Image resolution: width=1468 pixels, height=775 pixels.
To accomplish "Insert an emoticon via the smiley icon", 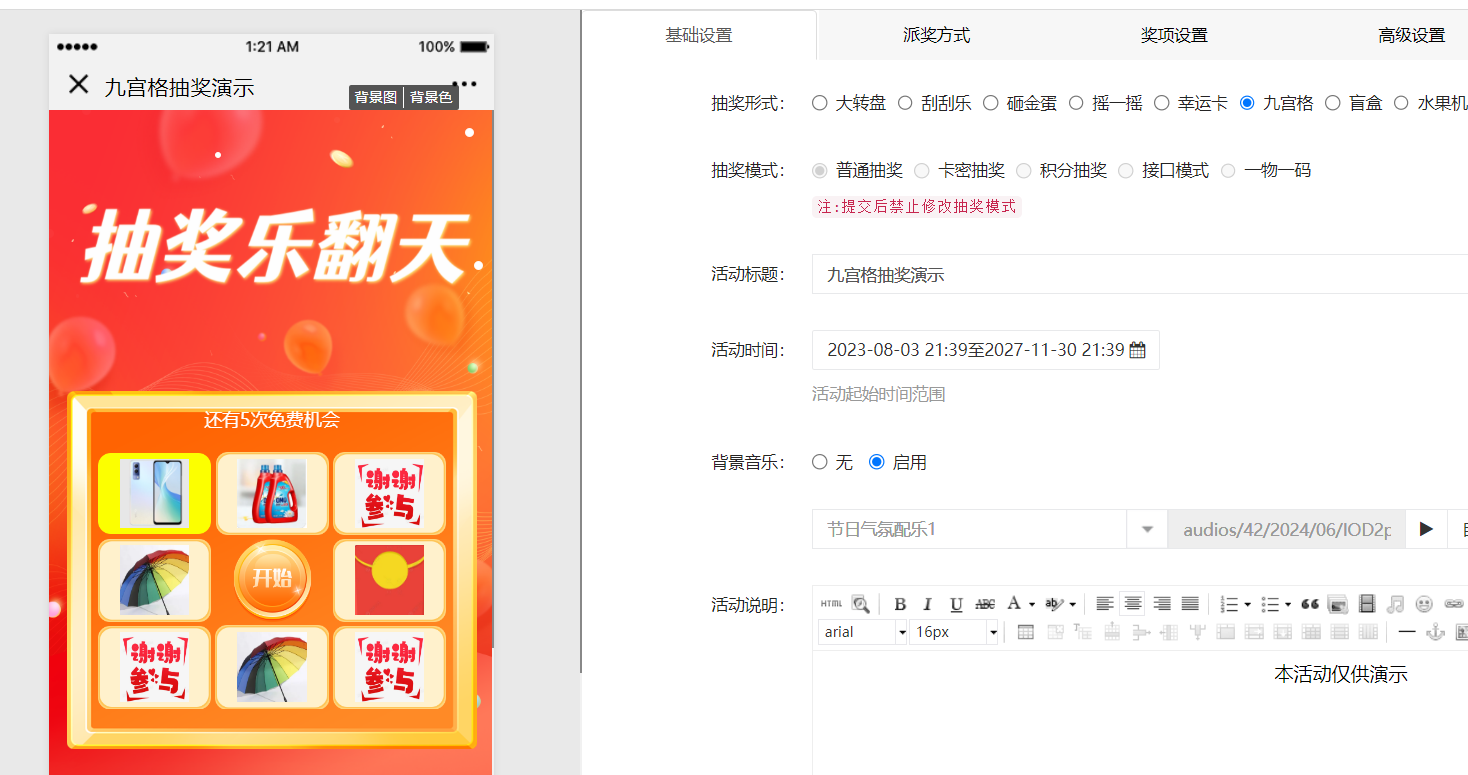I will click(x=1424, y=604).
